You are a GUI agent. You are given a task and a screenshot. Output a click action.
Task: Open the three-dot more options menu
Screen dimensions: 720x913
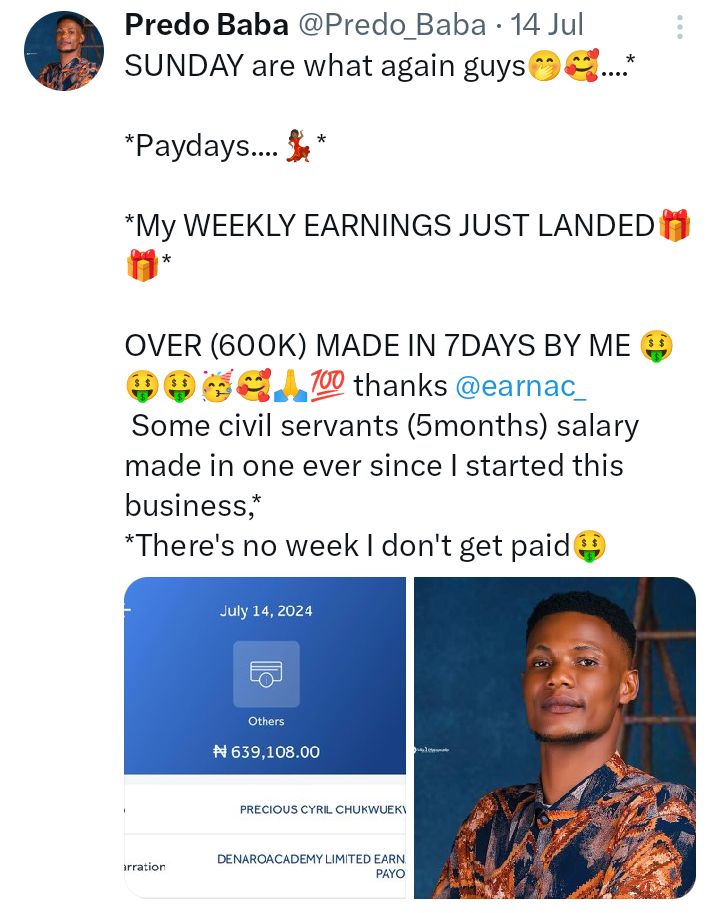tap(679, 27)
